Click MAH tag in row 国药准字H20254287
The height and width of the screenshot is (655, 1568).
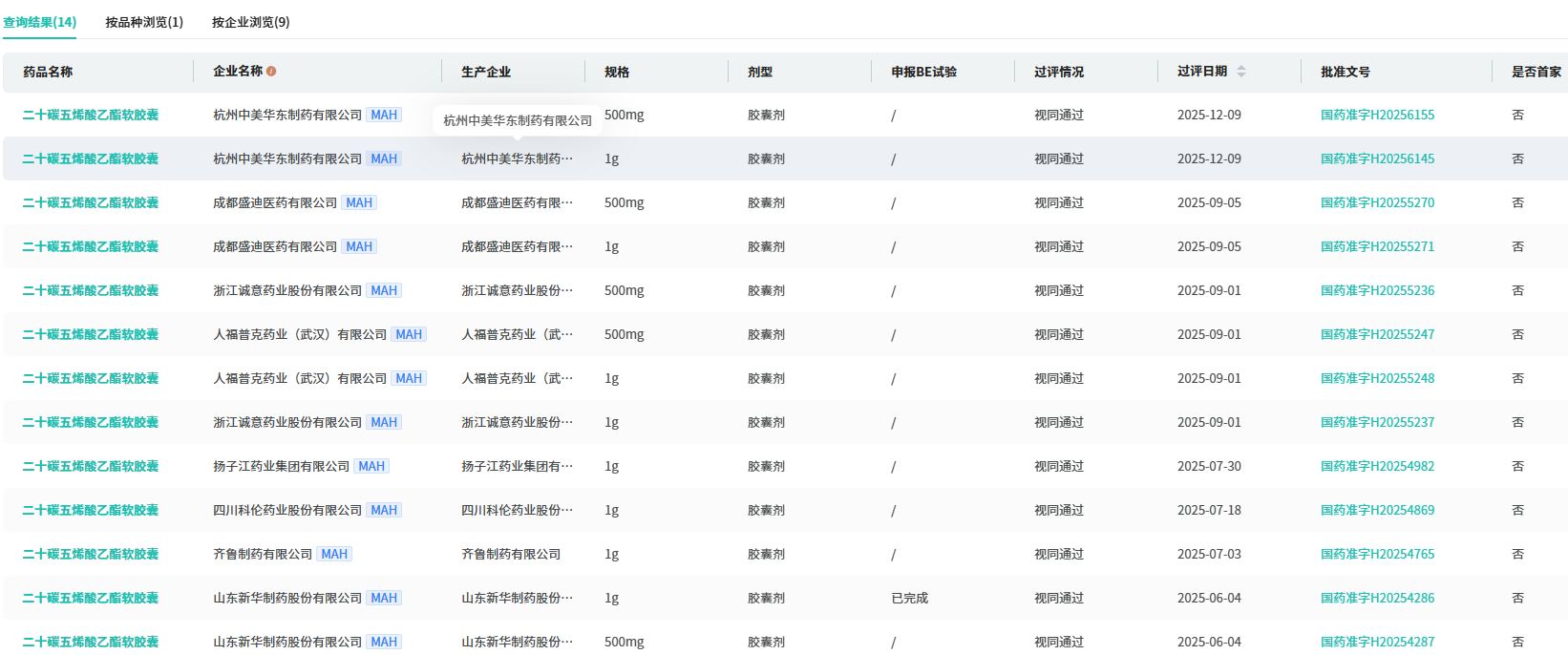pyautogui.click(x=384, y=642)
